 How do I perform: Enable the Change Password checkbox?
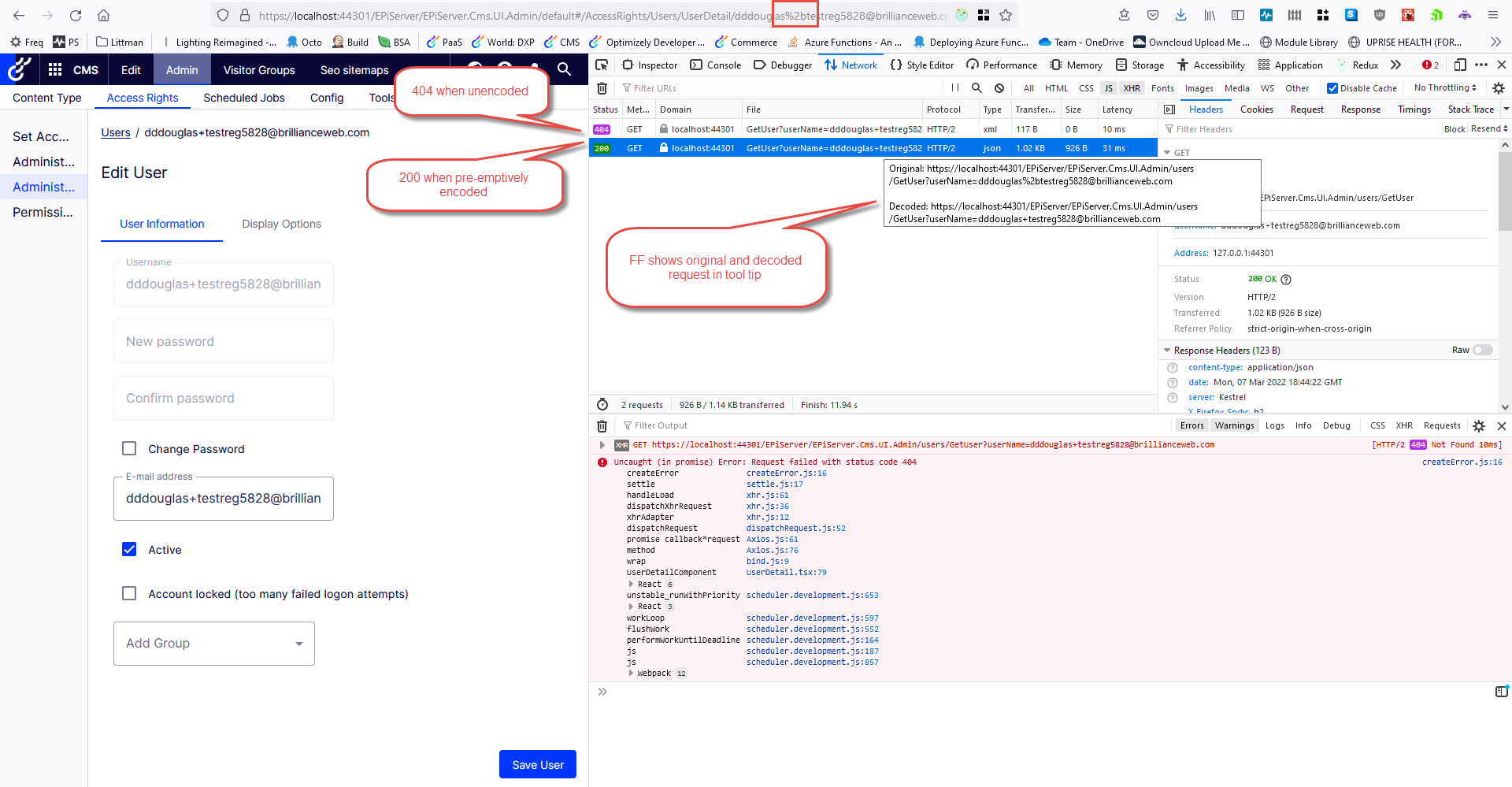(x=129, y=448)
